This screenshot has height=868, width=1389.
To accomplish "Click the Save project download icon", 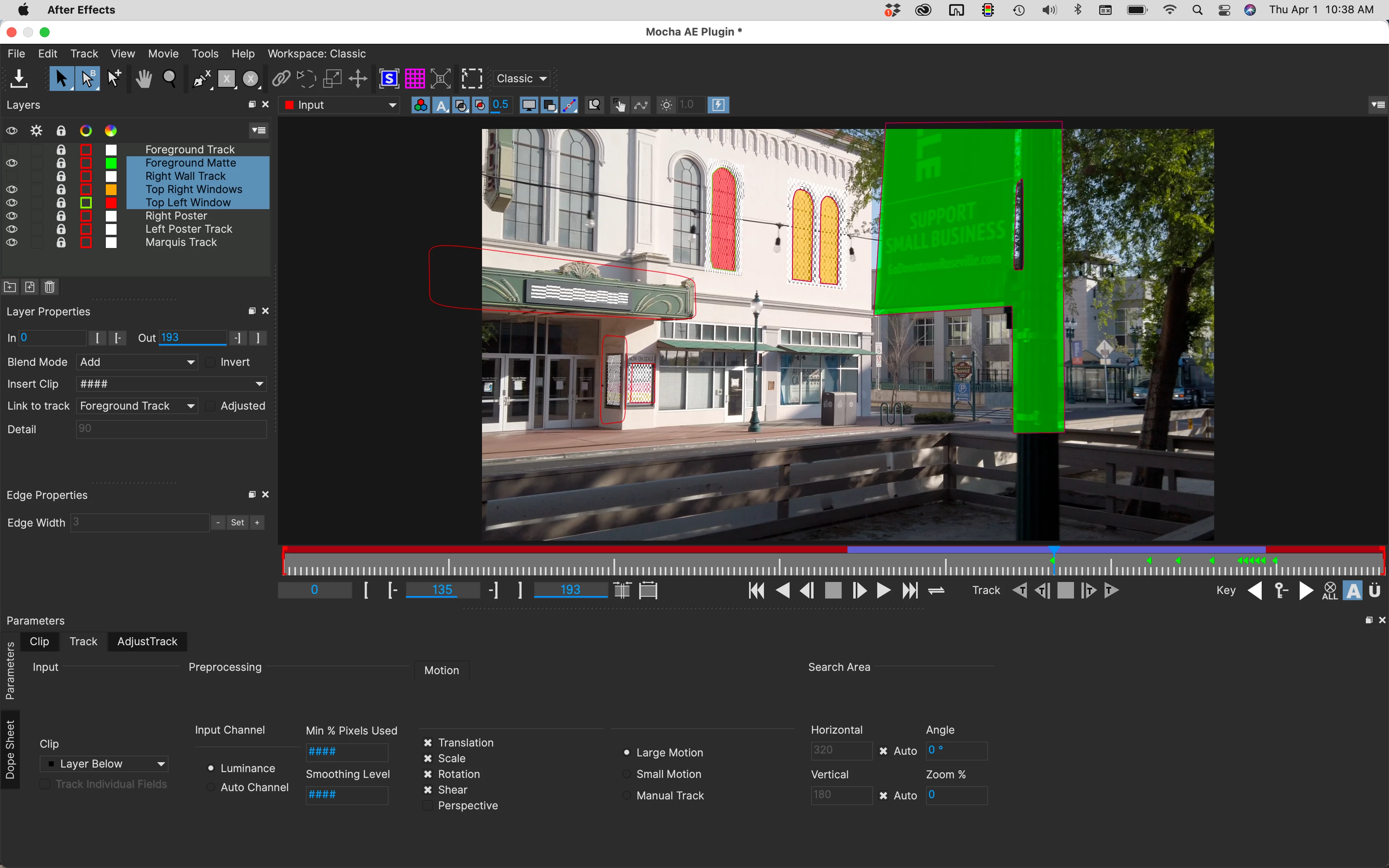I will 19,79.
